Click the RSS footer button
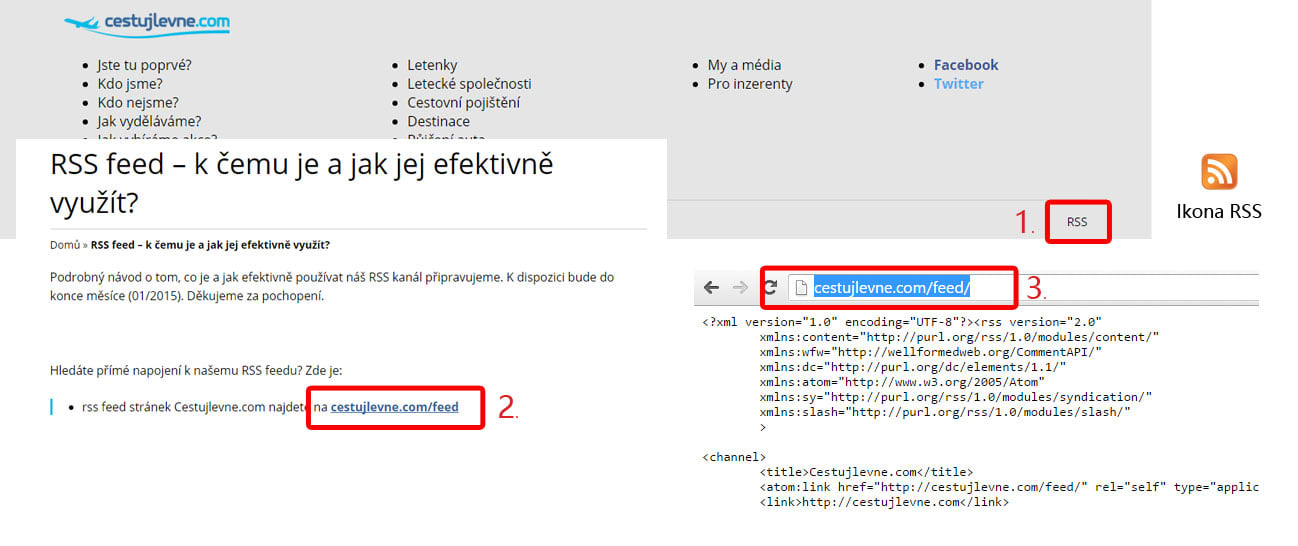Screen dimensions: 1298x546 (1077, 222)
